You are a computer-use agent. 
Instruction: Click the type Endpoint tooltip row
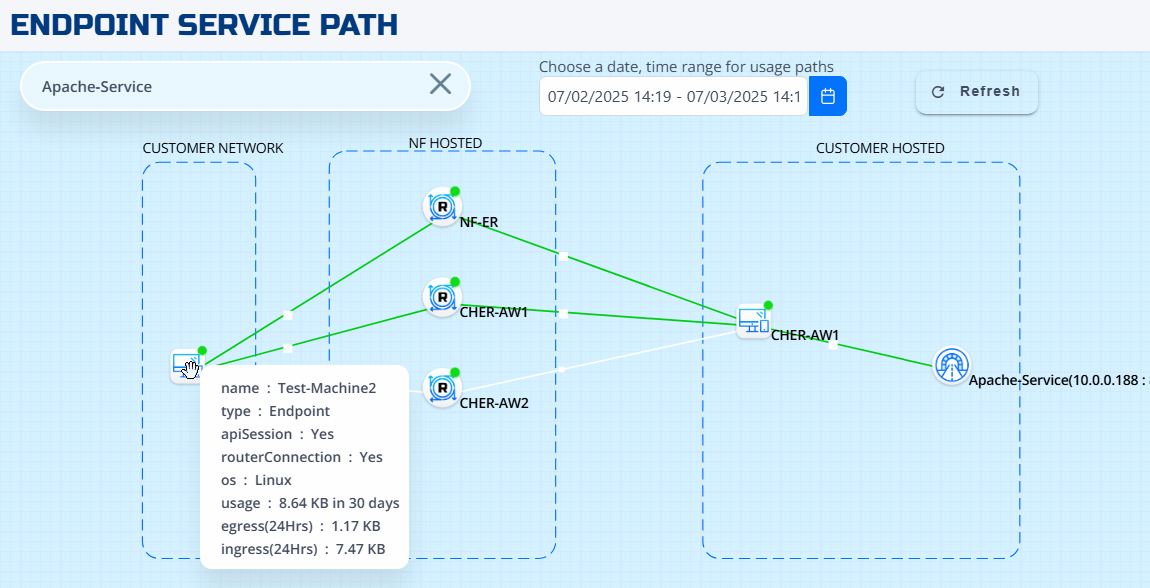pyautogui.click(x=276, y=411)
